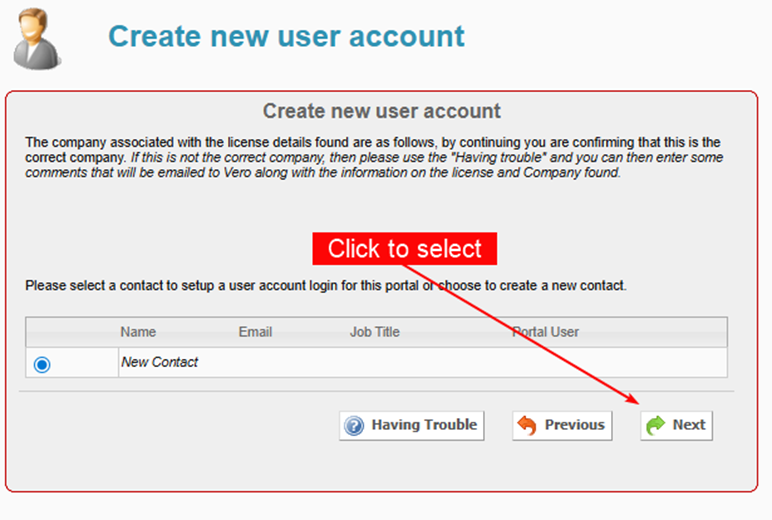Proceed with the Next button label

pos(689,425)
